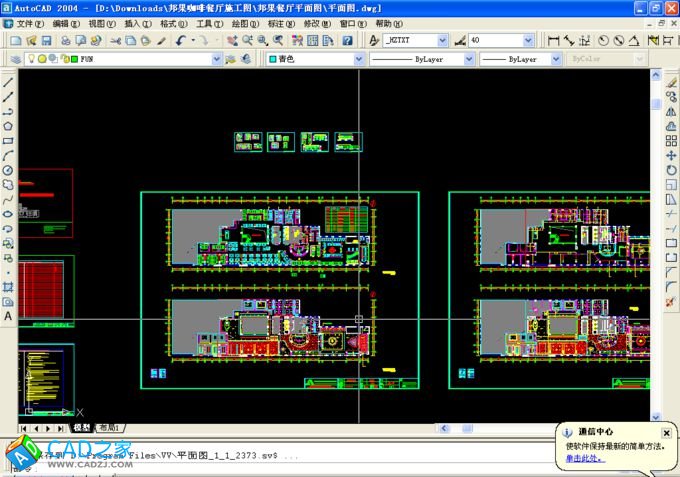Screen dimensions: 680x477
Task: Select the Mirror modify tool
Action: click(x=671, y=112)
